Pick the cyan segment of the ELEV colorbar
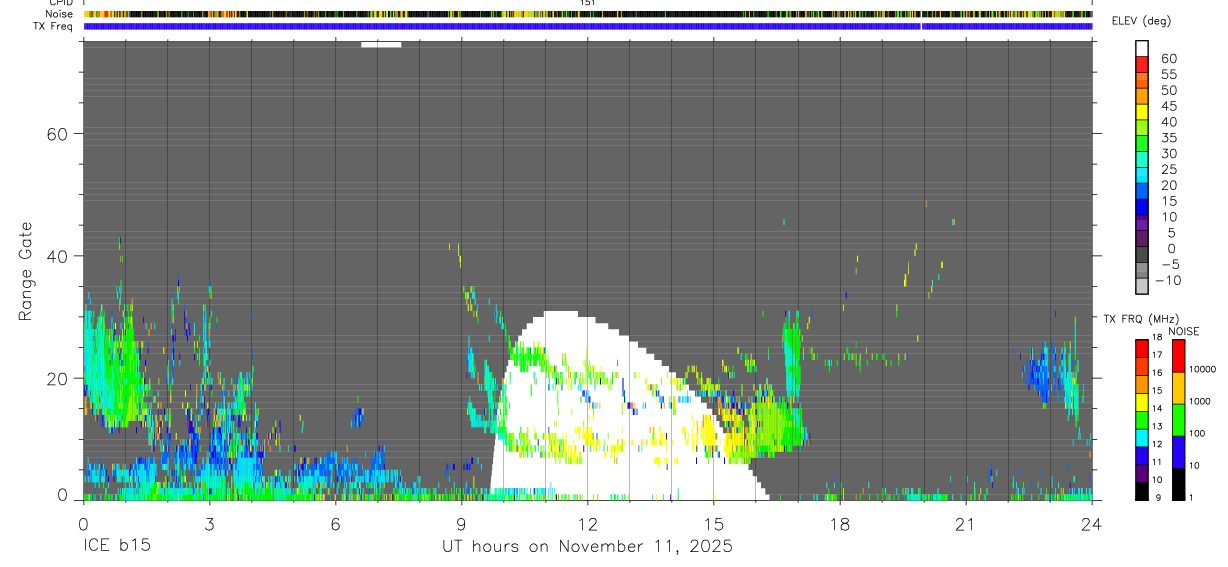 point(1142,177)
